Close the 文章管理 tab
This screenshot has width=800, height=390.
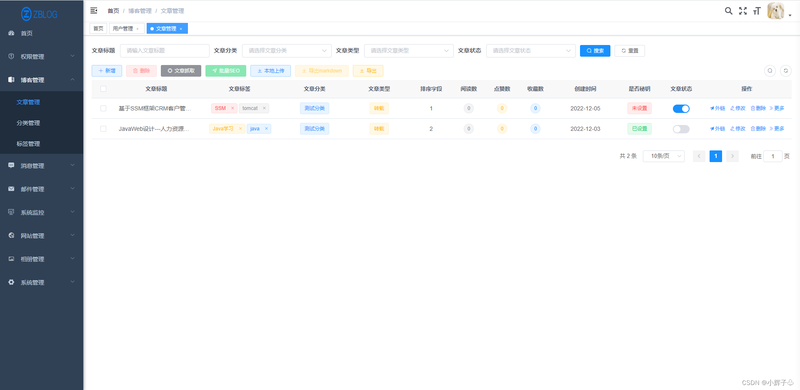click(x=181, y=29)
